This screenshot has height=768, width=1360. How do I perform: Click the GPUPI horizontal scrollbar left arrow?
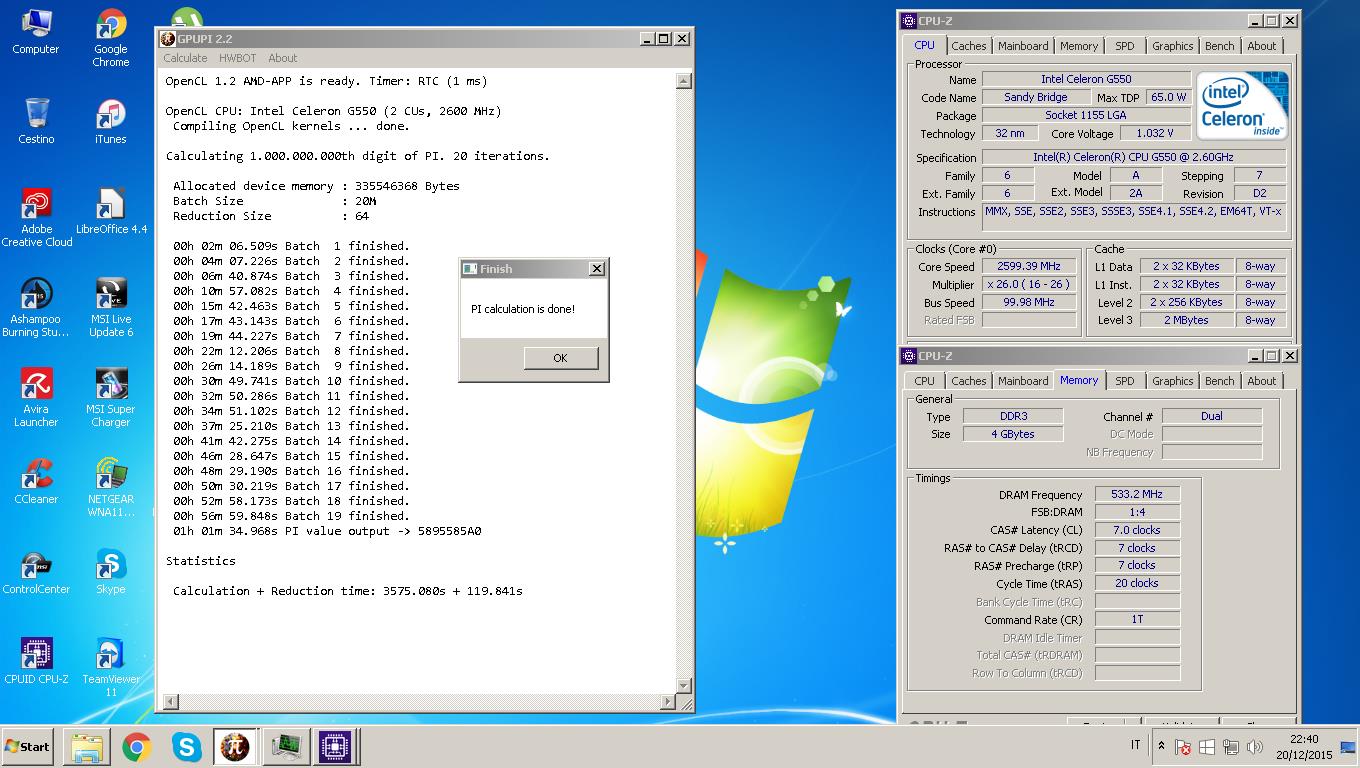click(170, 702)
